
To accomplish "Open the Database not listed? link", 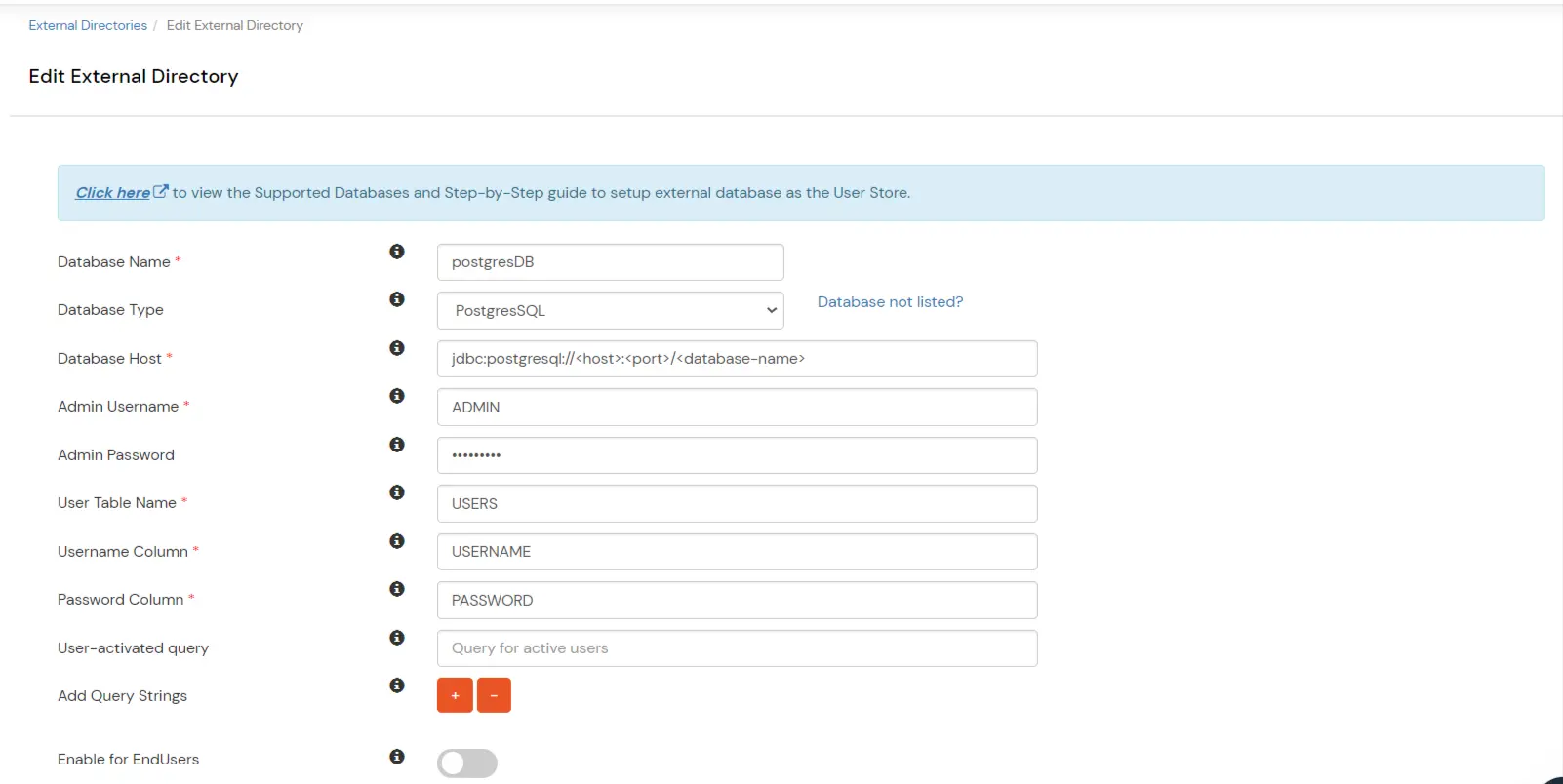I will point(890,302).
